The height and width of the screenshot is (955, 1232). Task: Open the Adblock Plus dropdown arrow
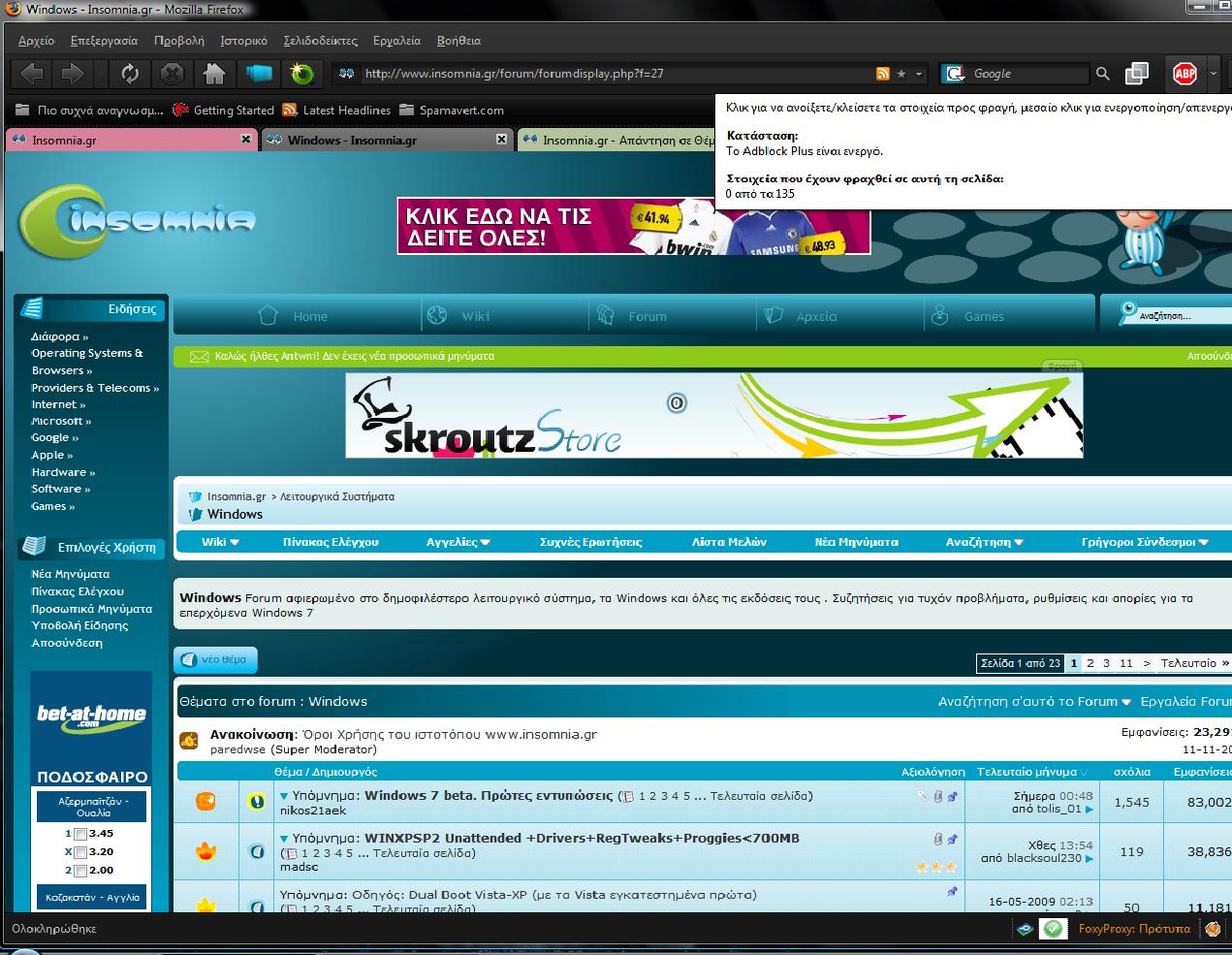click(x=1214, y=74)
